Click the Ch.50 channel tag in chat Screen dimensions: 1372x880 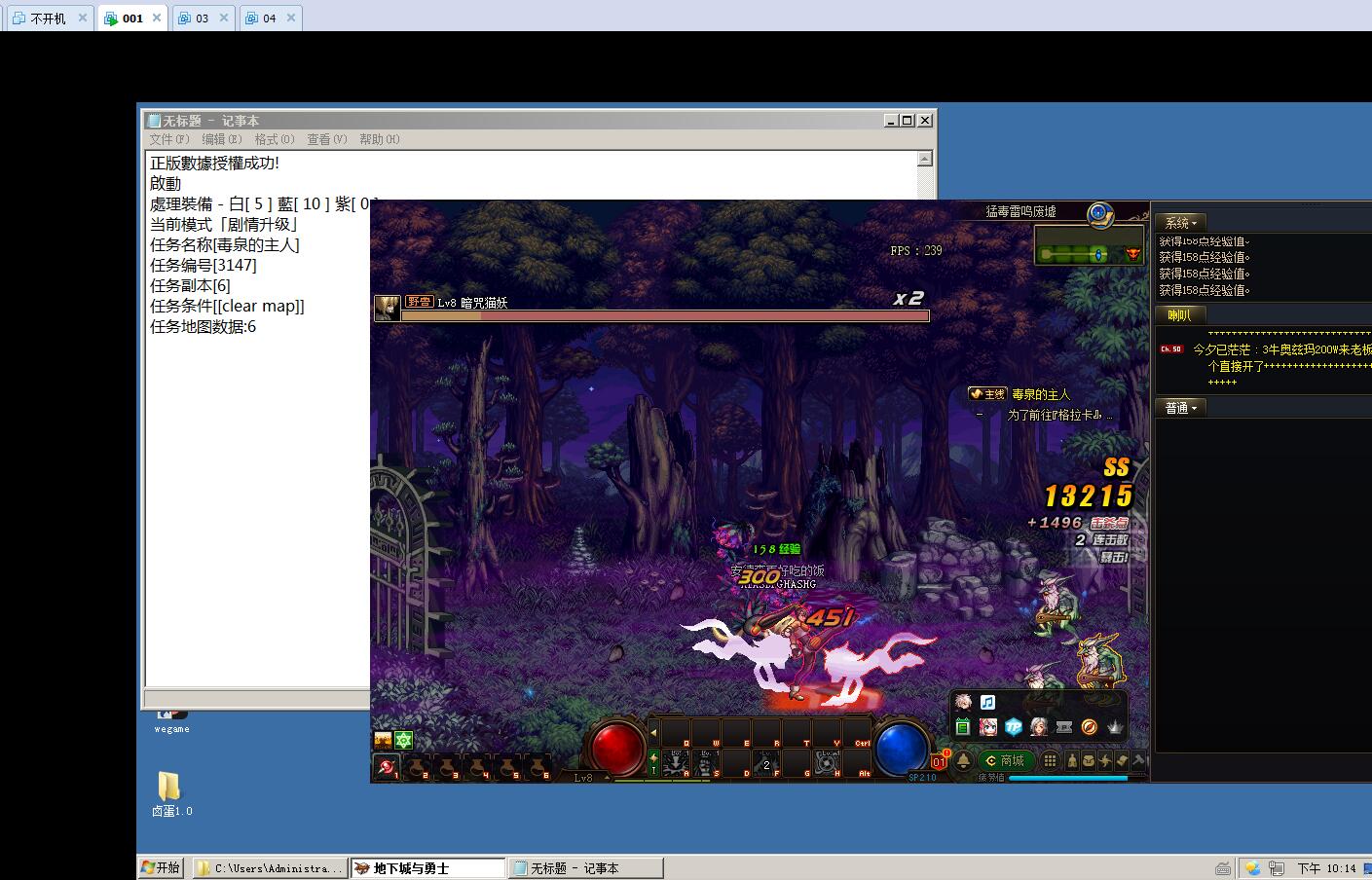[x=1170, y=348]
